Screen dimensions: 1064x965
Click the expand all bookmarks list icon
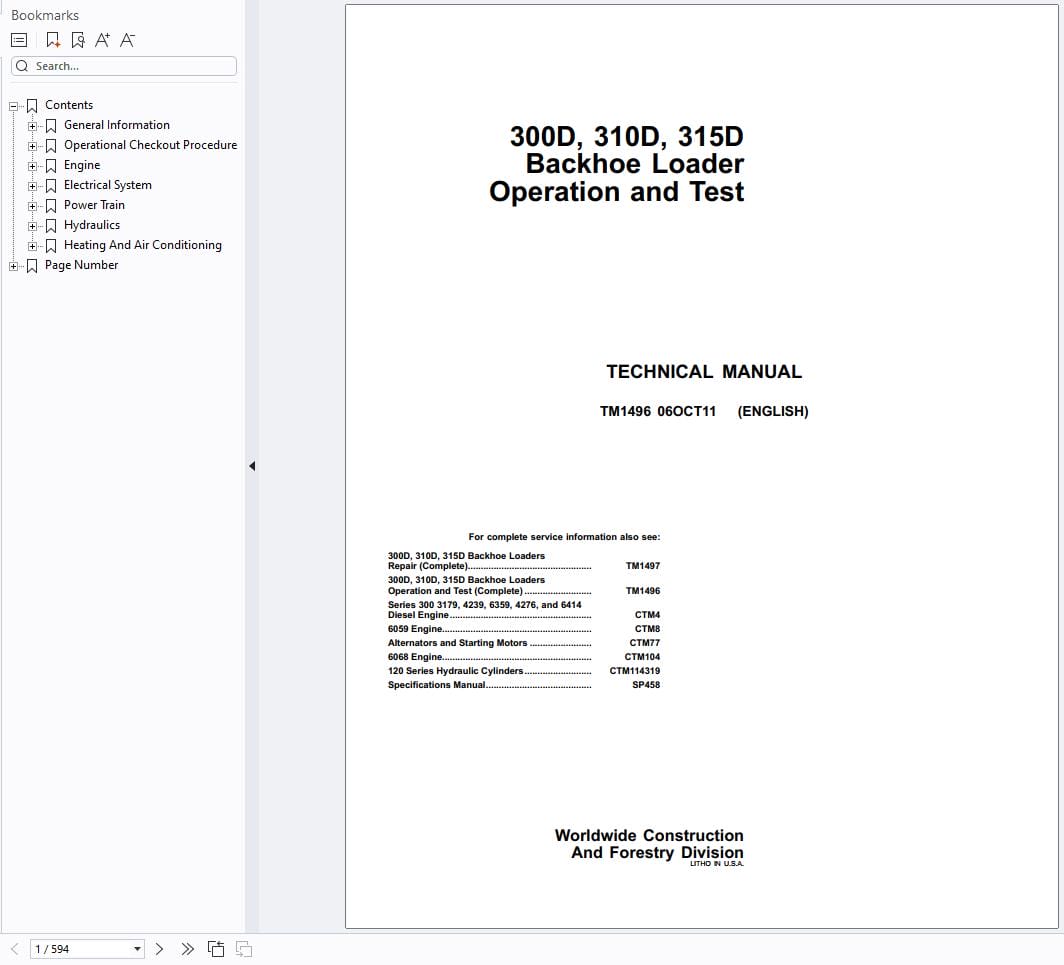click(19, 40)
